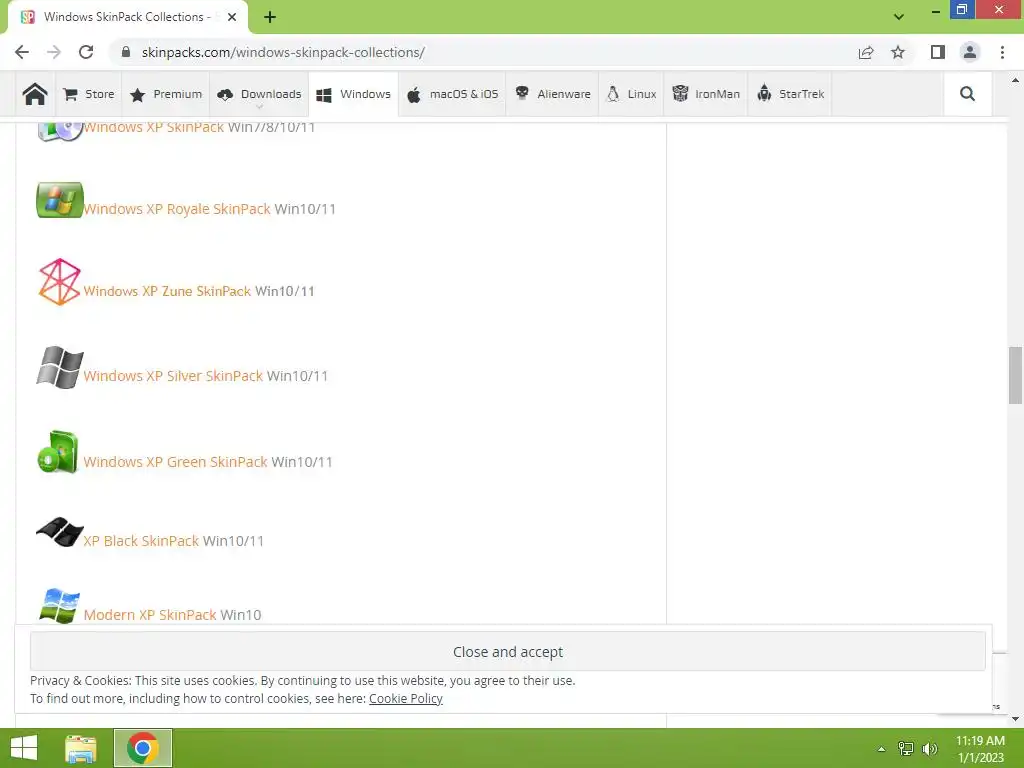
Task: Open the Windows XP Green SkinPack link
Action: 176,462
